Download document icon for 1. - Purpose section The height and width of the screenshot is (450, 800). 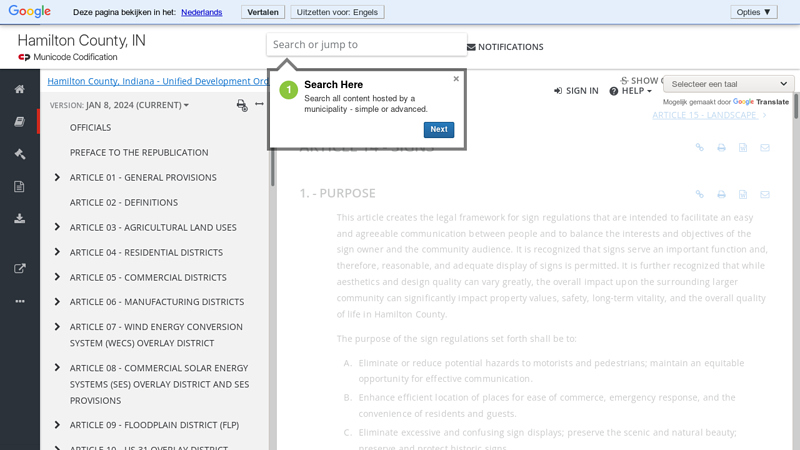tap(743, 194)
